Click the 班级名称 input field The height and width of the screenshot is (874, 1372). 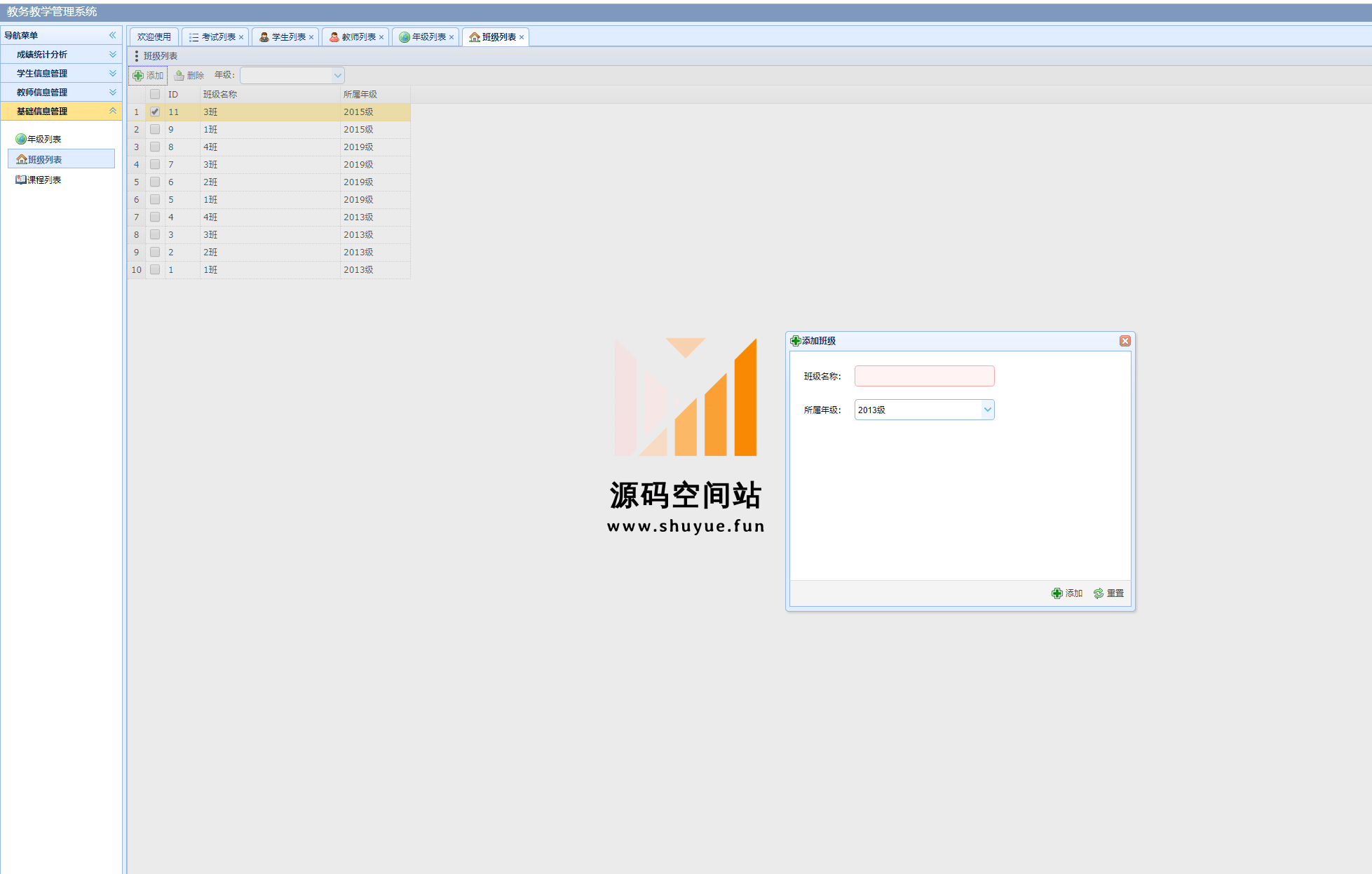click(x=924, y=377)
